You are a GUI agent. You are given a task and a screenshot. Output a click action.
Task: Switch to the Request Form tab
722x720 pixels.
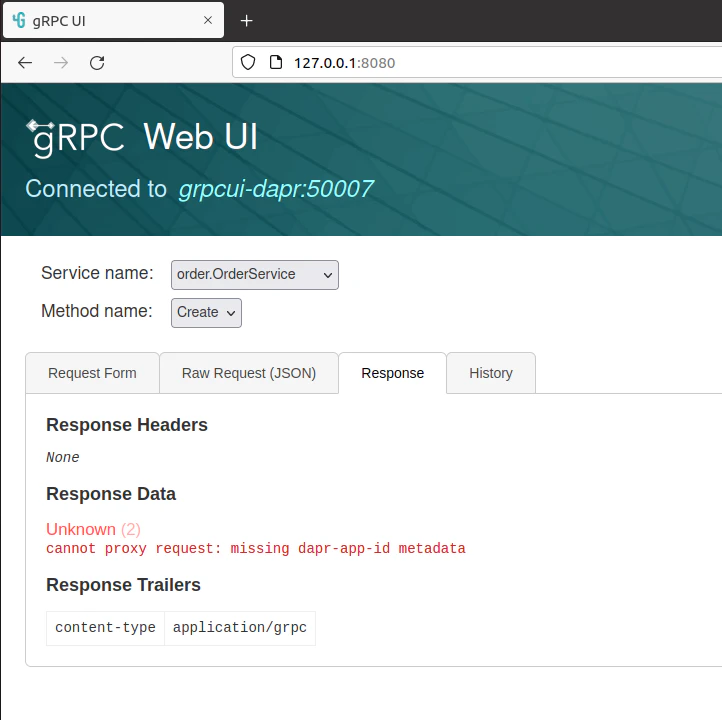(92, 373)
